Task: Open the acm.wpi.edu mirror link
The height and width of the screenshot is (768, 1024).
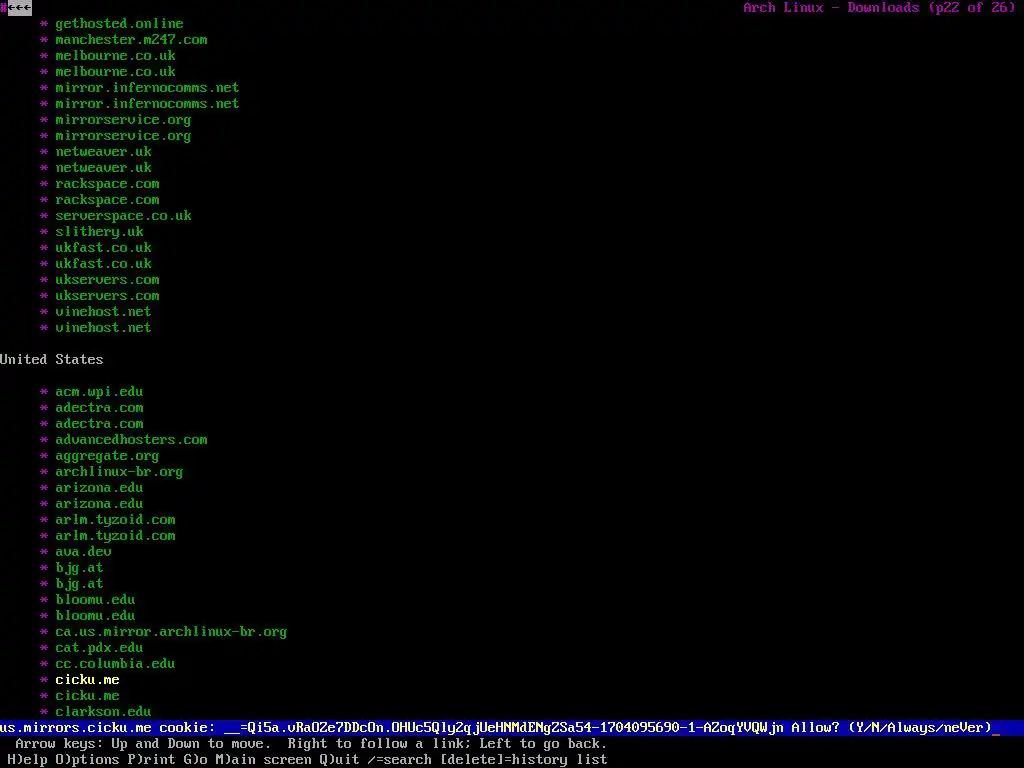Action: tap(99, 392)
